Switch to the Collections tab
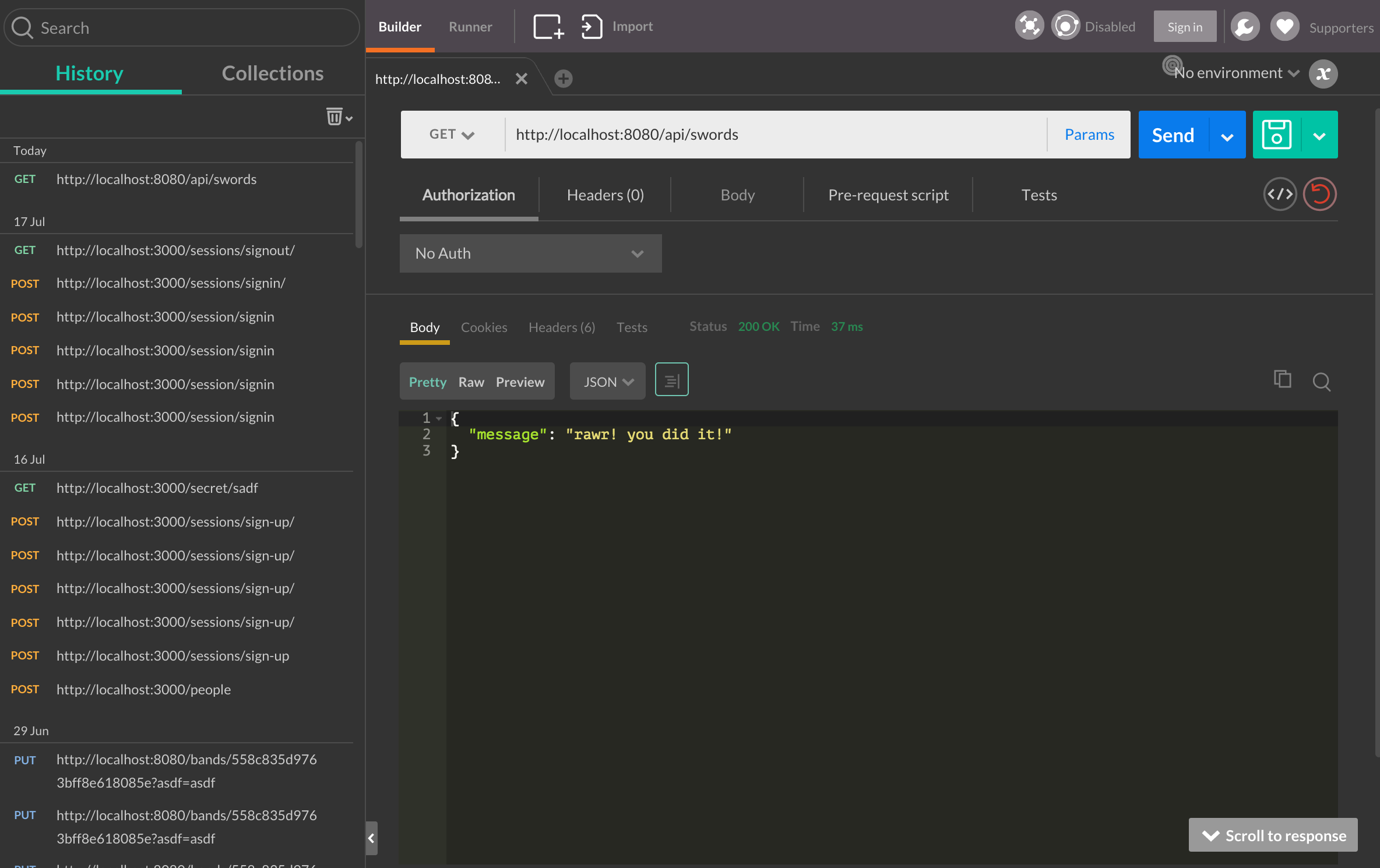Viewport: 1380px width, 868px height. pyautogui.click(x=272, y=74)
